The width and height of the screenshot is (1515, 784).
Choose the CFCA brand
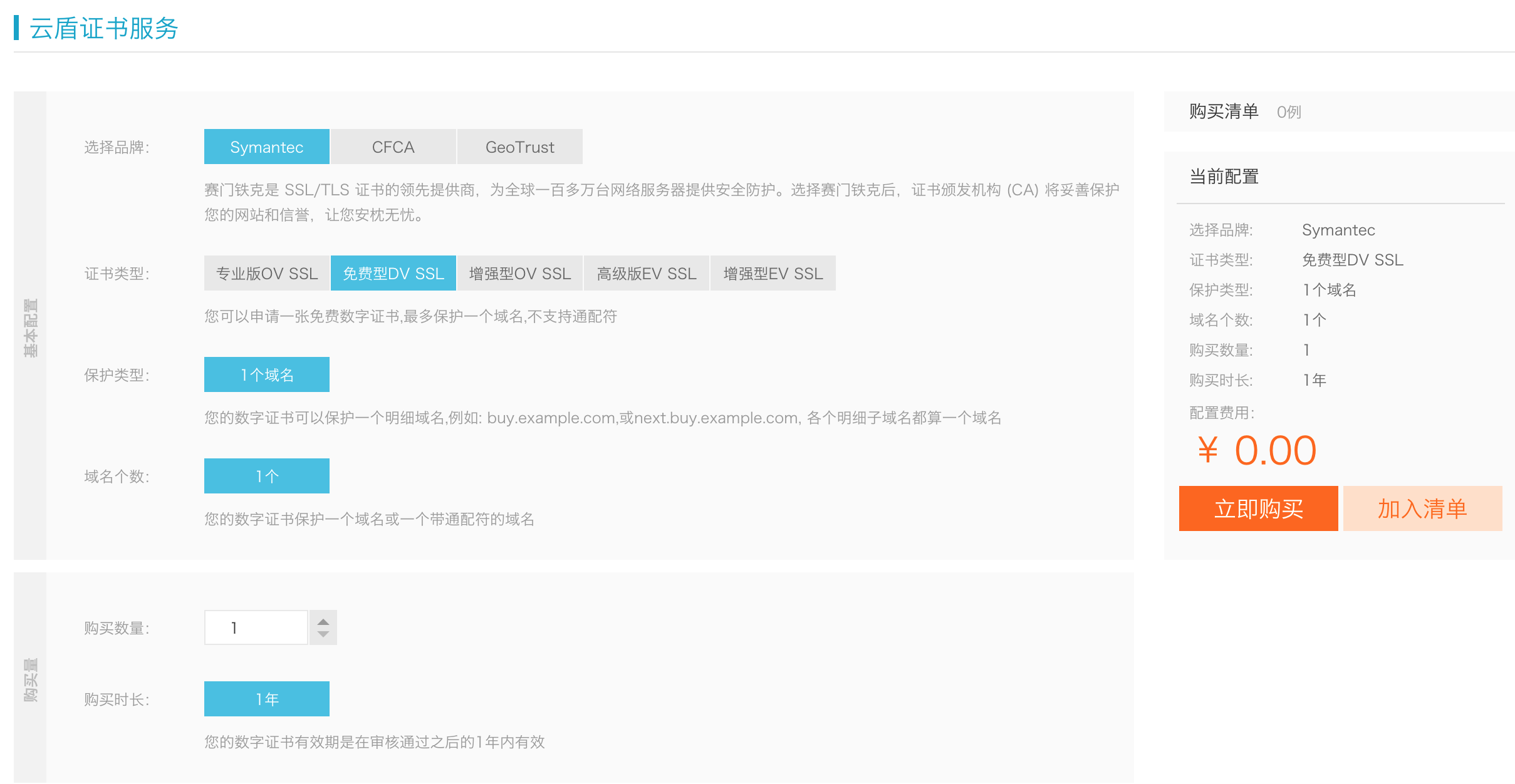[x=393, y=147]
